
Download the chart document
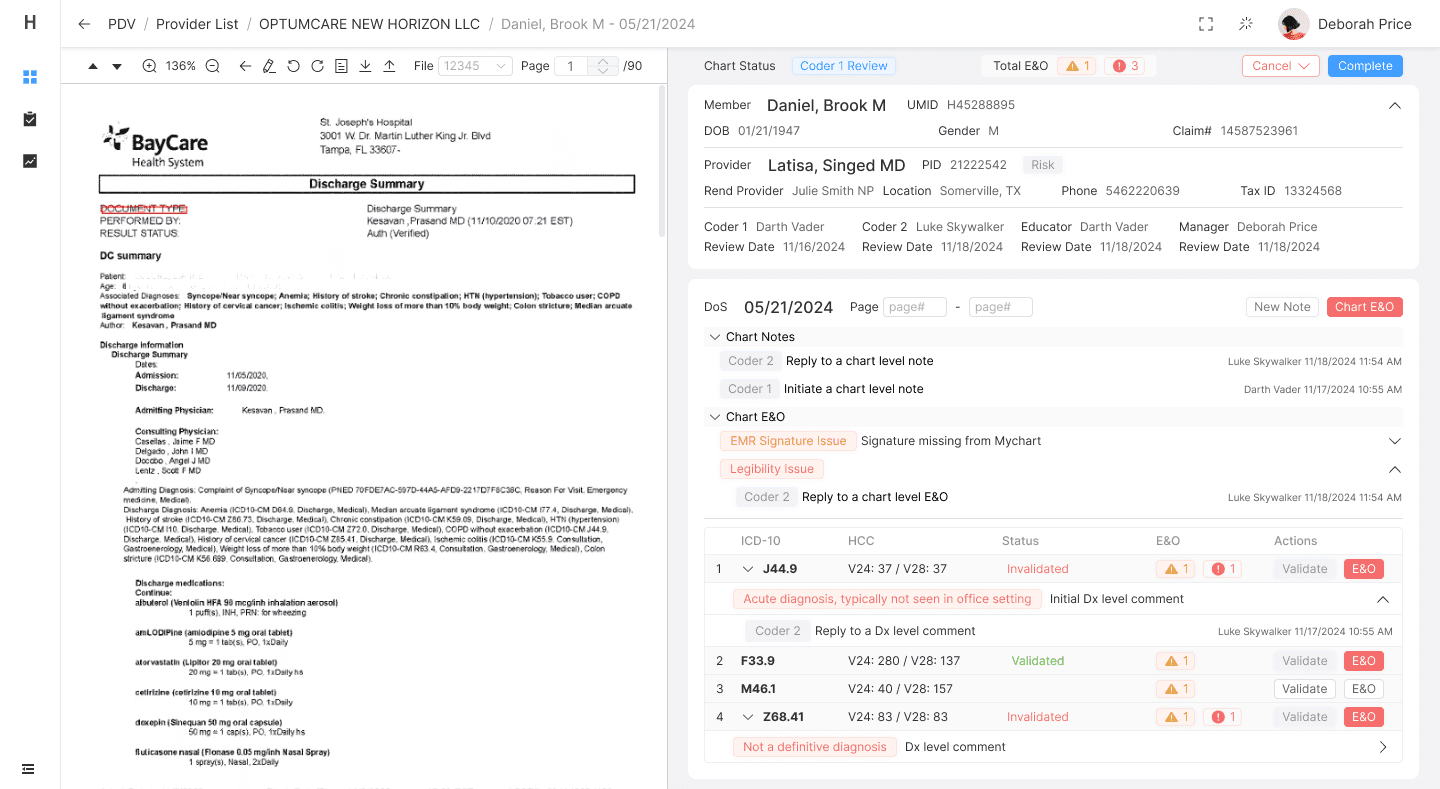(365, 66)
